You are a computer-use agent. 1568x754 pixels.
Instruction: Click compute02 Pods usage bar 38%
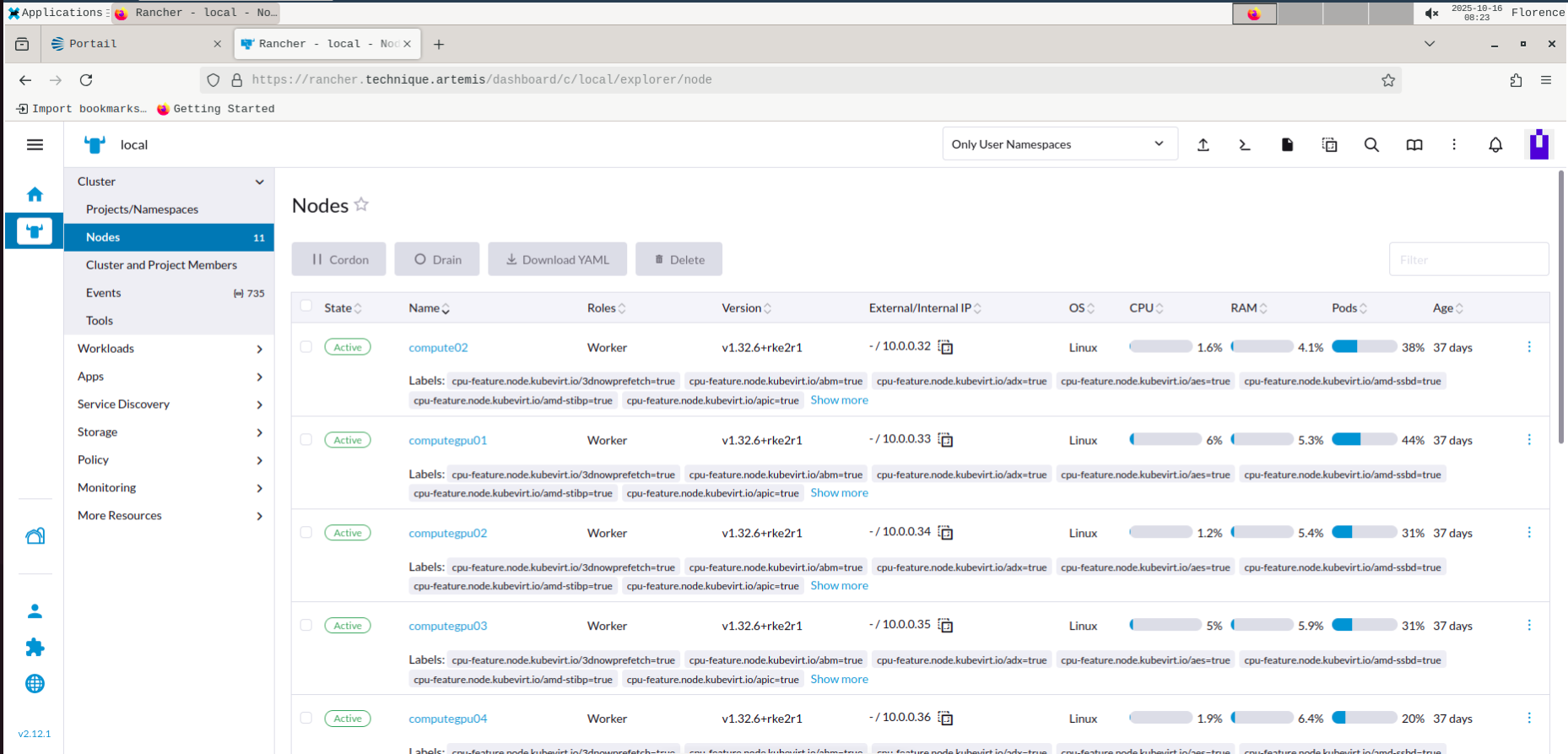[1364, 346]
